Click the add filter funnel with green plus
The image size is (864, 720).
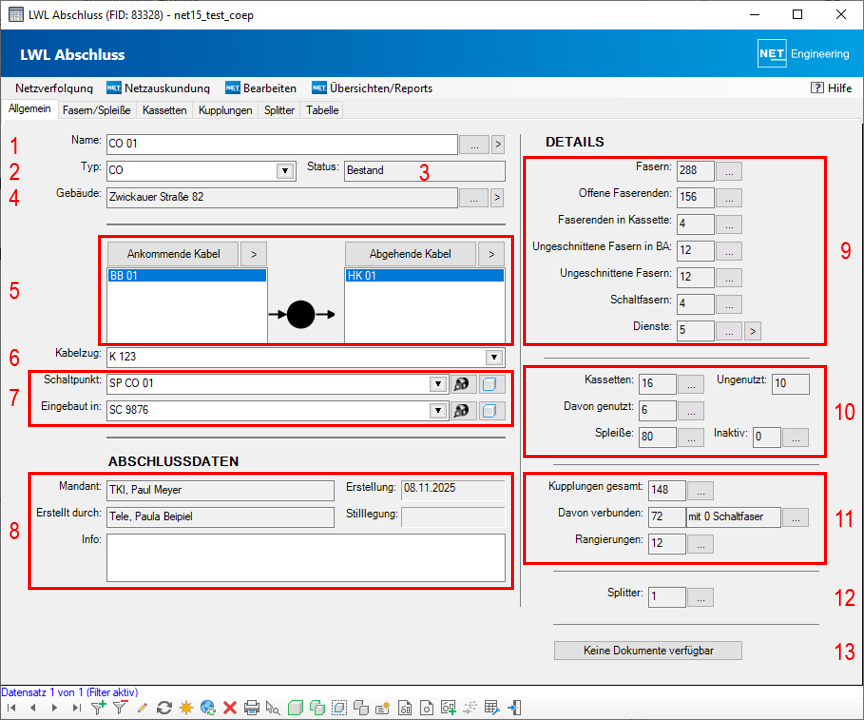[x=98, y=708]
